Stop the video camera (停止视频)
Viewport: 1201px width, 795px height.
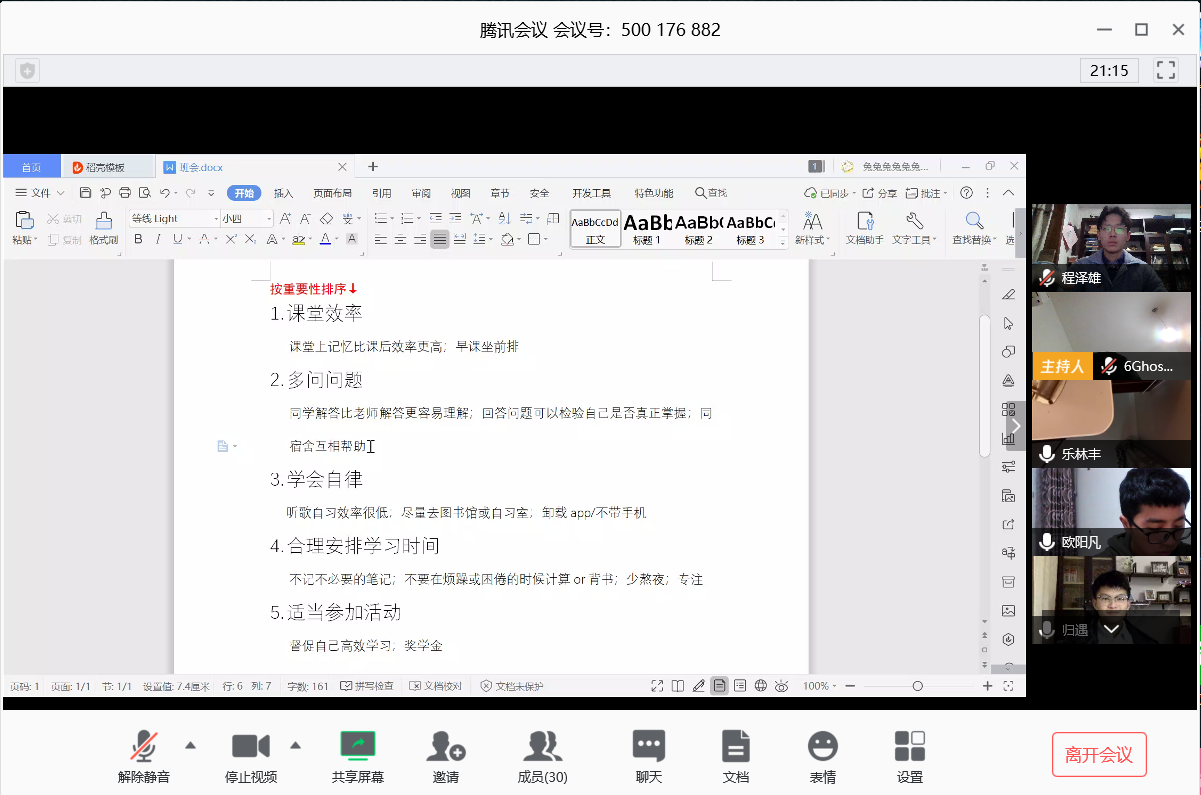click(251, 746)
